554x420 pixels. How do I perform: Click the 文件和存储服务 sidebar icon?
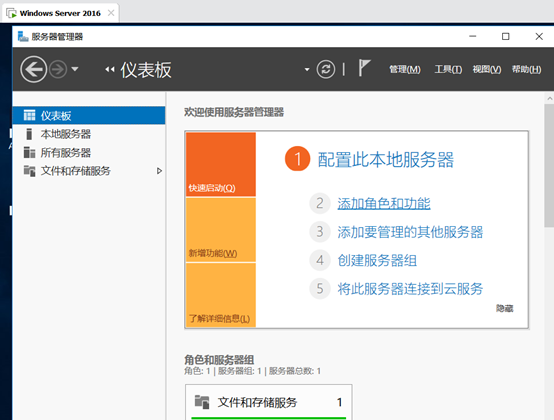[x=29, y=171]
